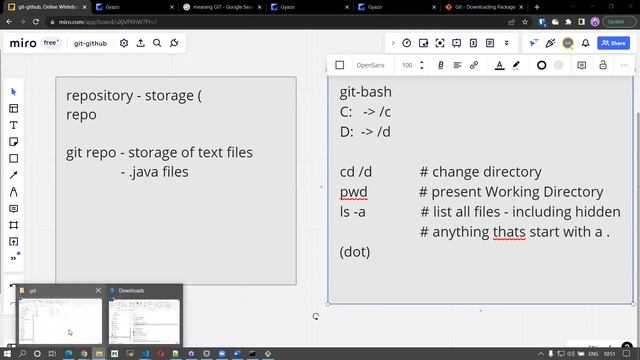
Task: Open the Downloads window thumbnail preview
Action: pyautogui.click(x=144, y=321)
